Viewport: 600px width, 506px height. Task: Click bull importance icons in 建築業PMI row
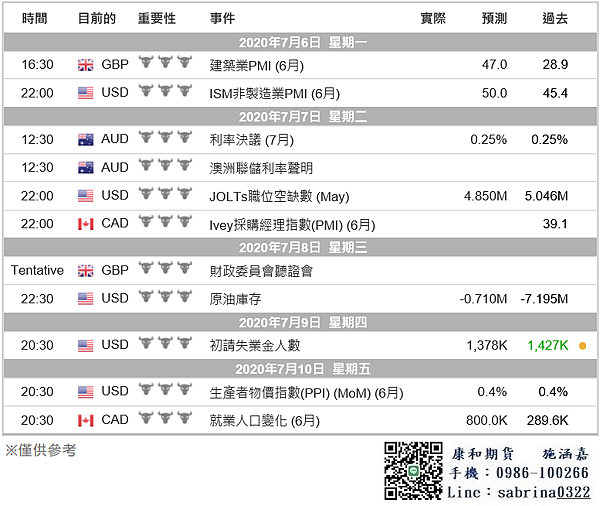165,62
